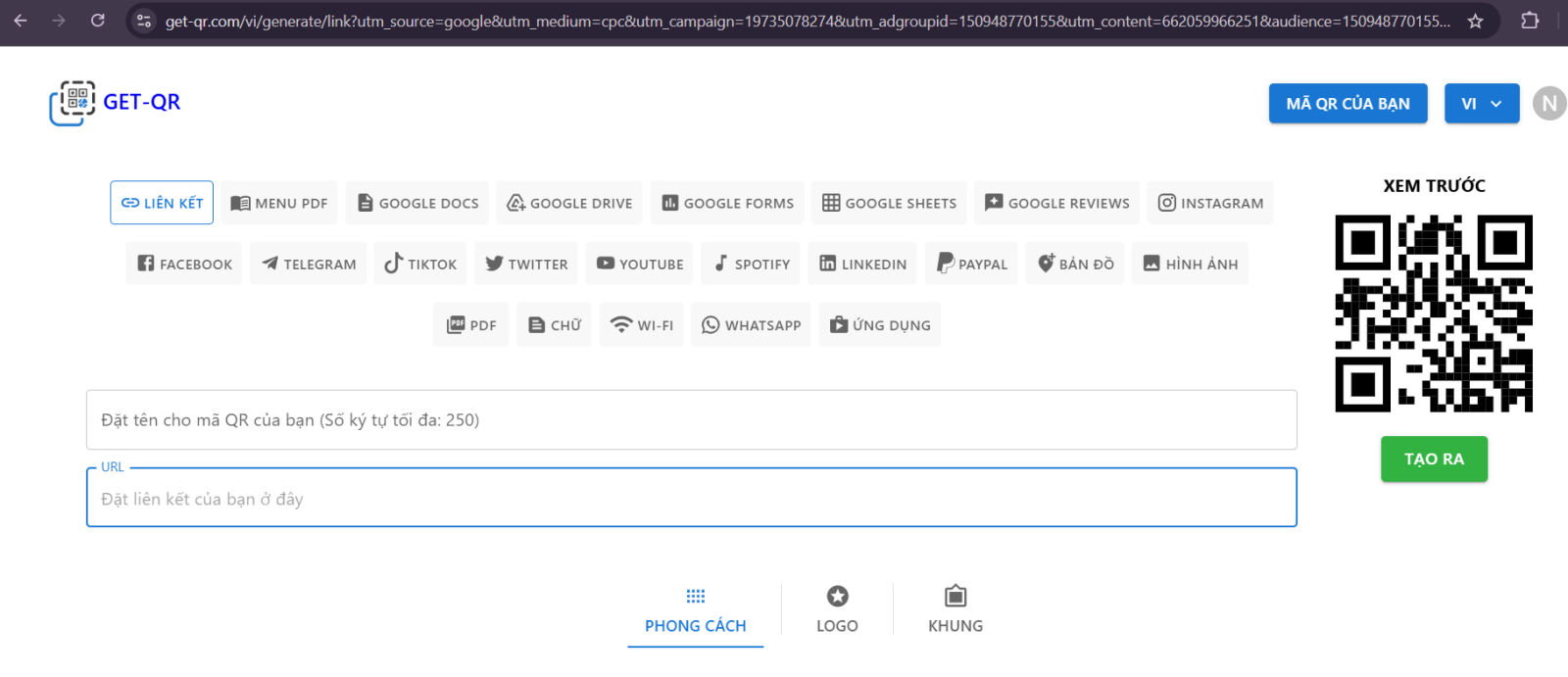The image size is (1568, 677).
Task: Open the browser extensions menu
Action: pyautogui.click(x=1530, y=21)
